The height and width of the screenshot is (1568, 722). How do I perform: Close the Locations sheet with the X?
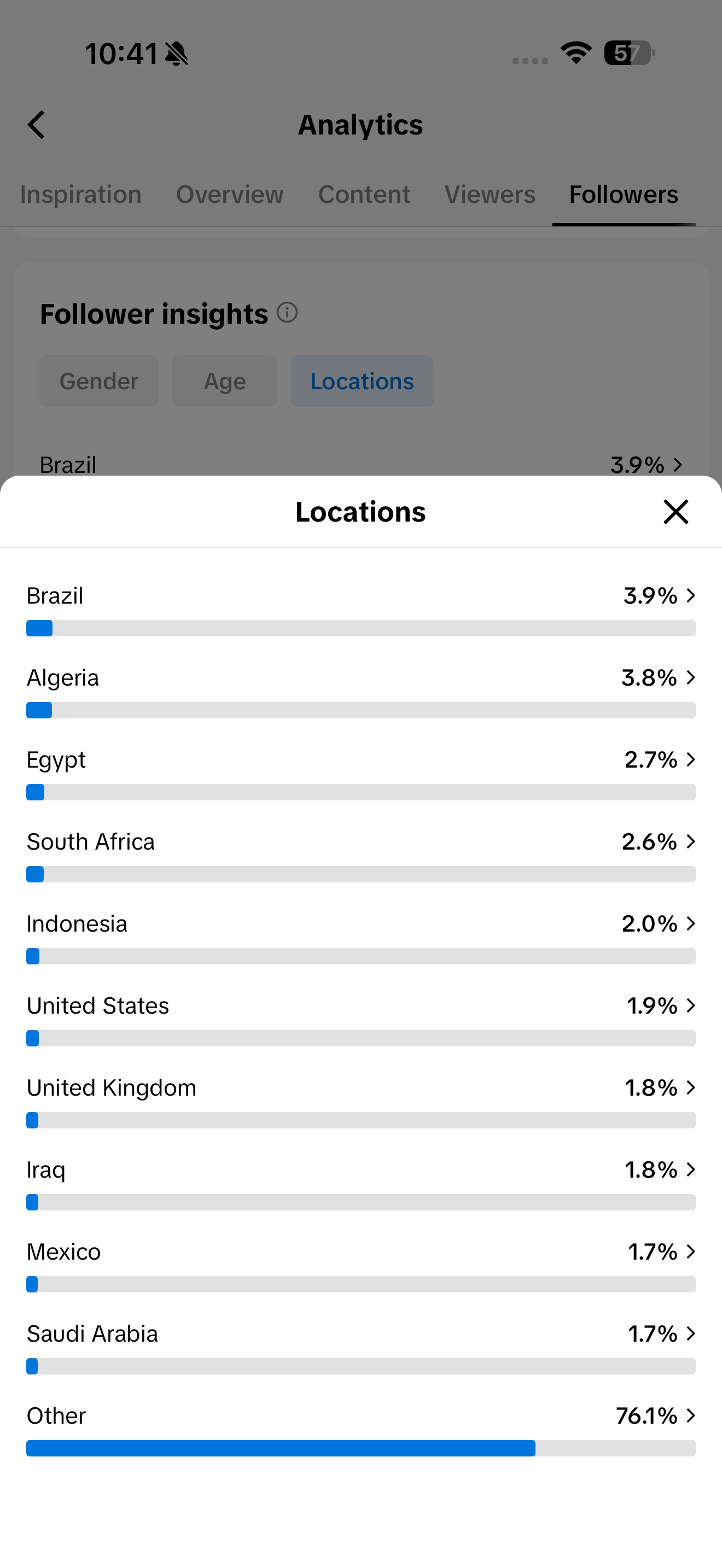676,511
